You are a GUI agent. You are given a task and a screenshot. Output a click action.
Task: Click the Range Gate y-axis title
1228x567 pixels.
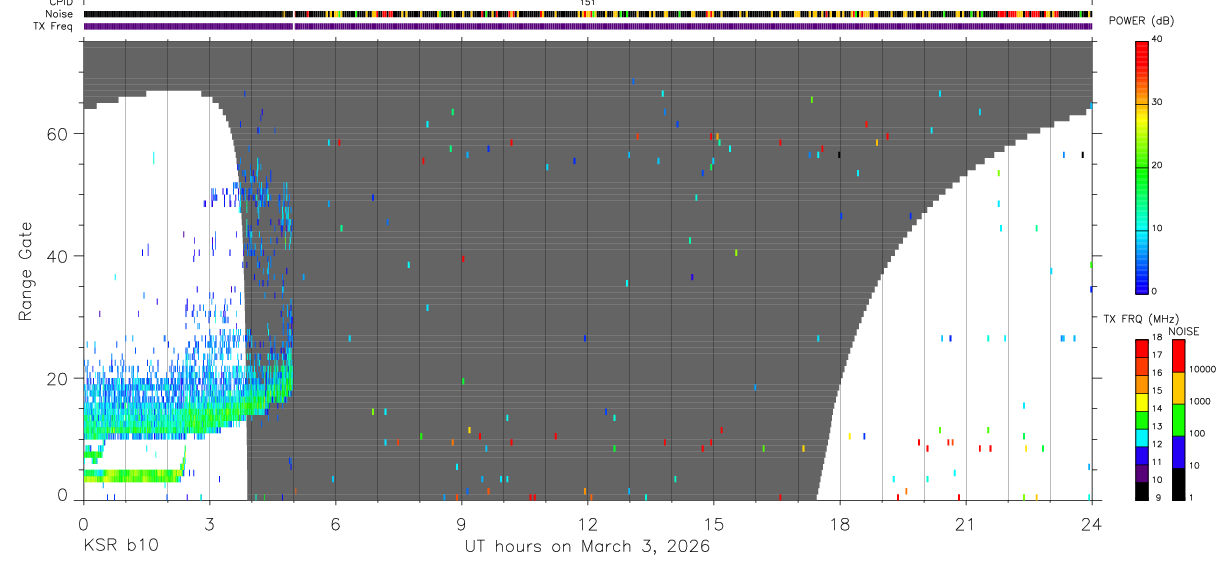click(25, 271)
